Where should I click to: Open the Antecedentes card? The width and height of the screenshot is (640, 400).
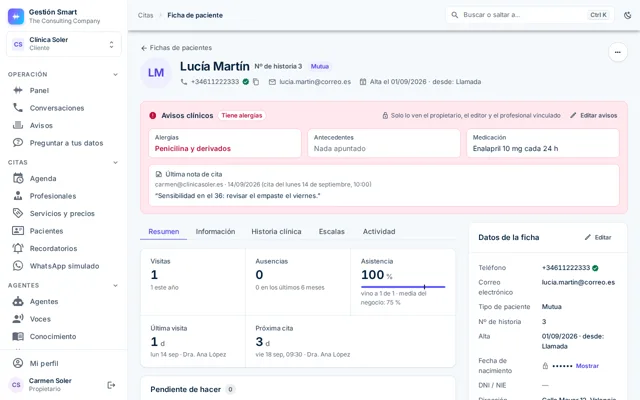[384, 143]
